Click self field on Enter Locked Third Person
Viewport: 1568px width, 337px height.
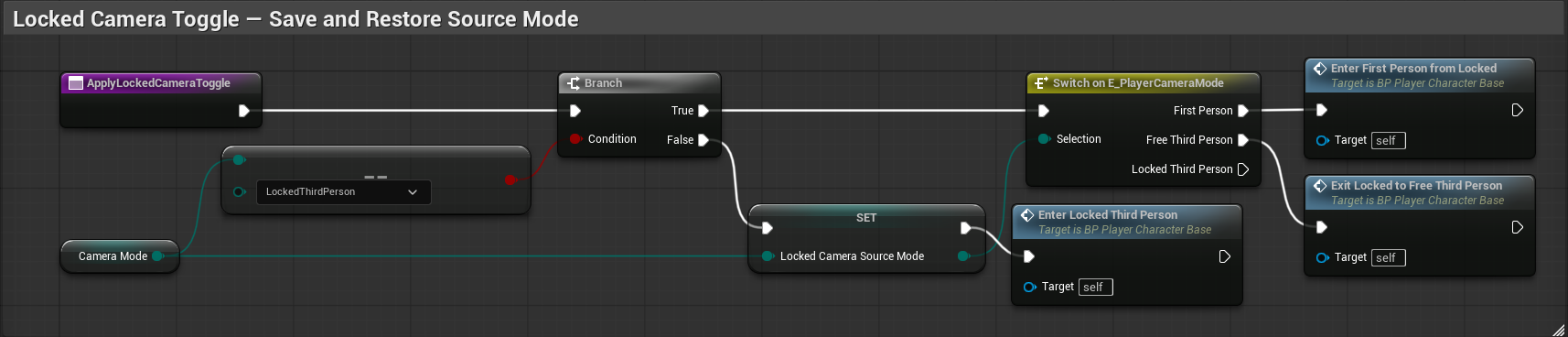[x=1096, y=288]
